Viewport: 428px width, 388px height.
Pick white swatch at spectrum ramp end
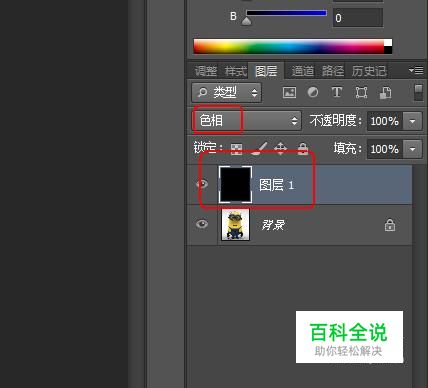[x=388, y=43]
